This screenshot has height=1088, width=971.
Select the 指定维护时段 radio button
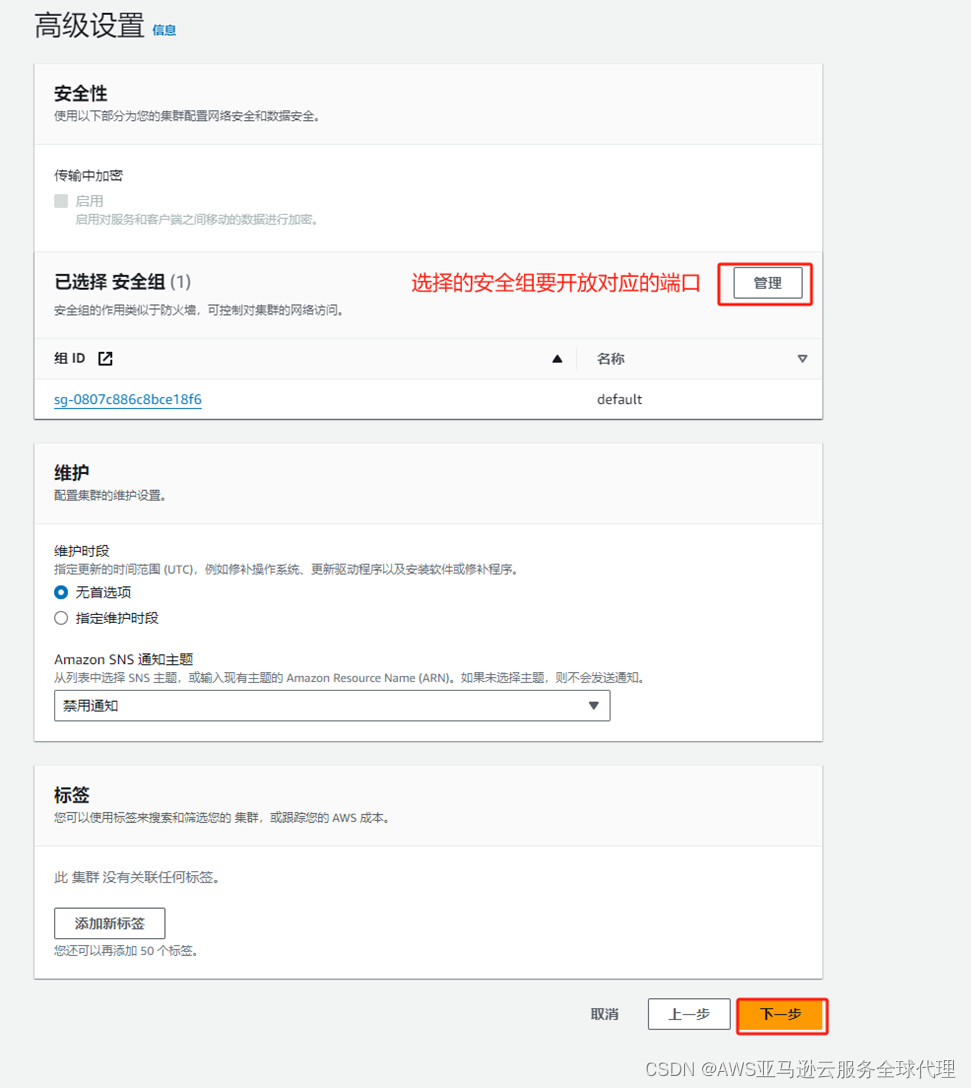point(60,617)
